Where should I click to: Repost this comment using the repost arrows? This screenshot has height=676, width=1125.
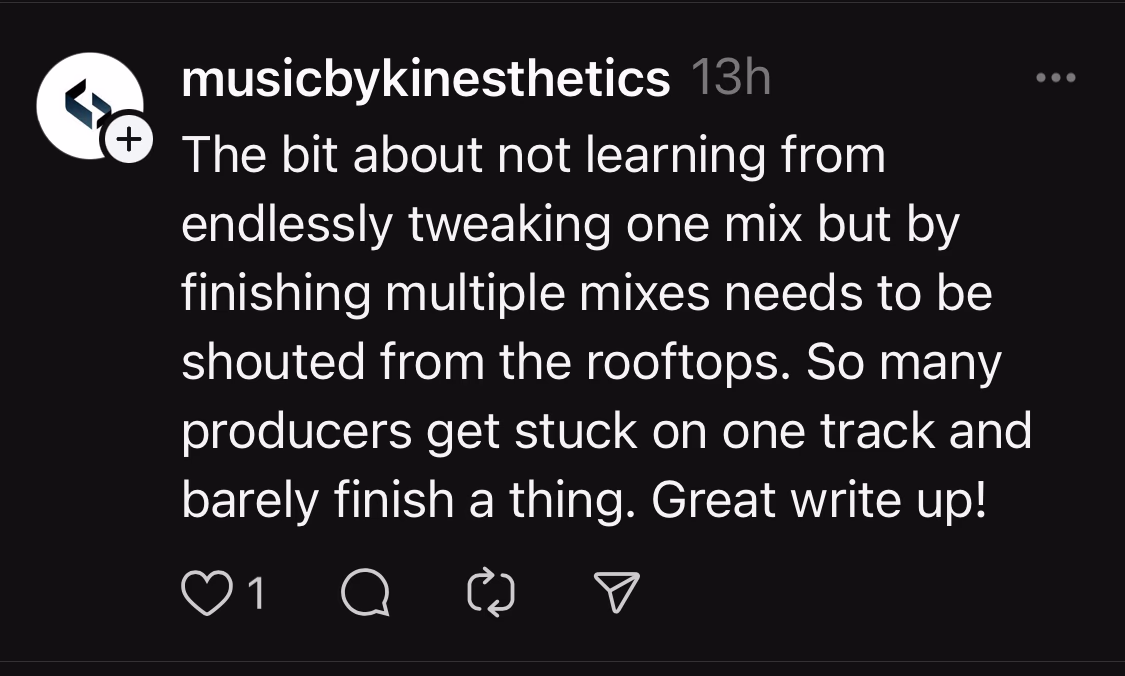point(490,595)
